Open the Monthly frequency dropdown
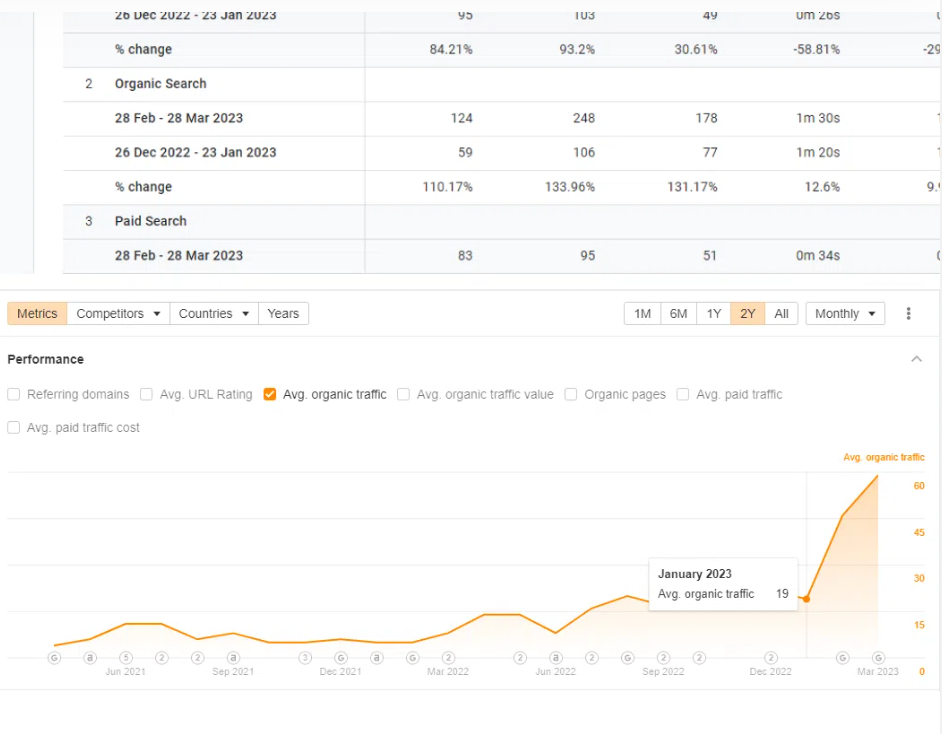This screenshot has height=734, width=942. (x=844, y=313)
